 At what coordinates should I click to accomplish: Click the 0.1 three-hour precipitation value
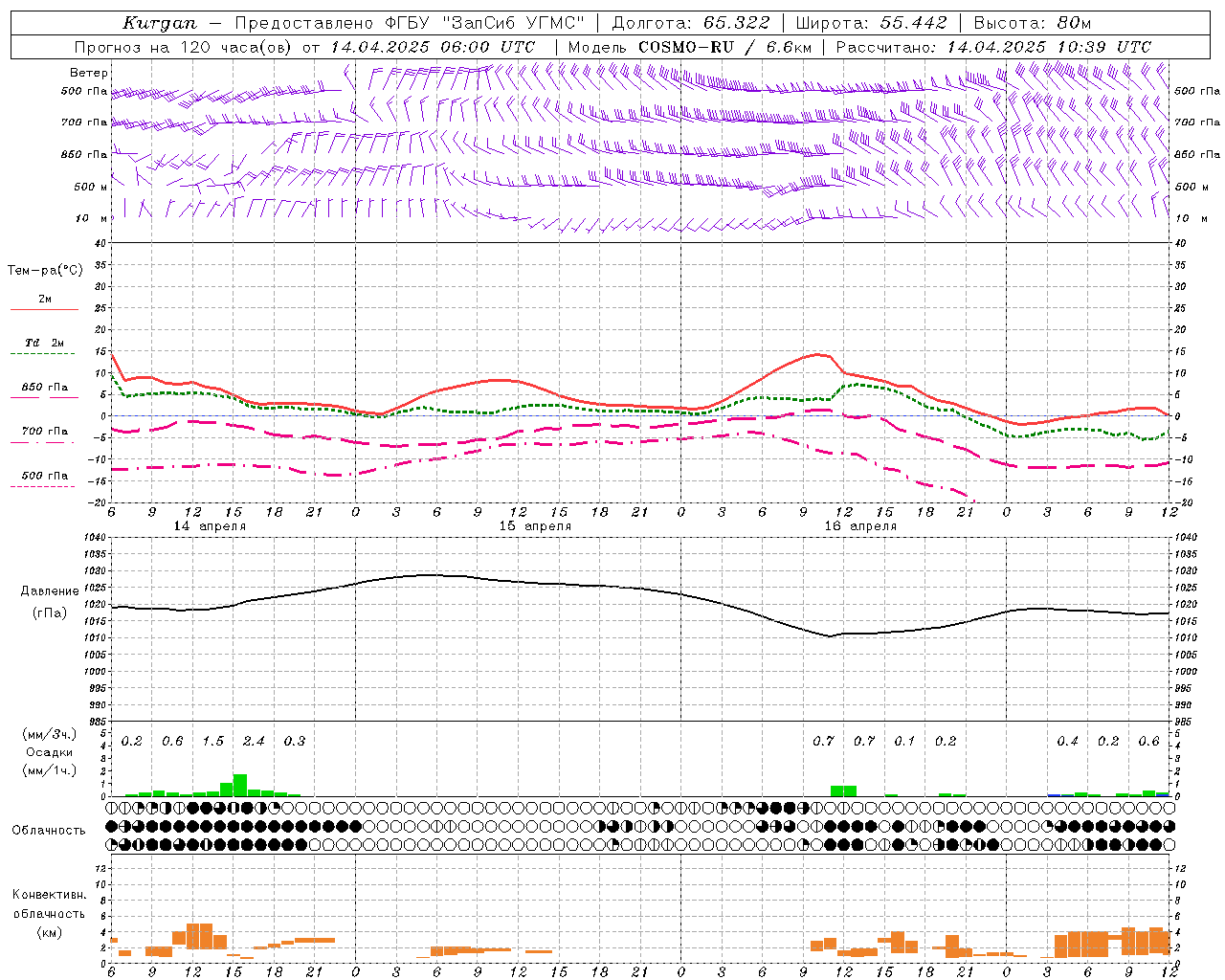[x=904, y=742]
